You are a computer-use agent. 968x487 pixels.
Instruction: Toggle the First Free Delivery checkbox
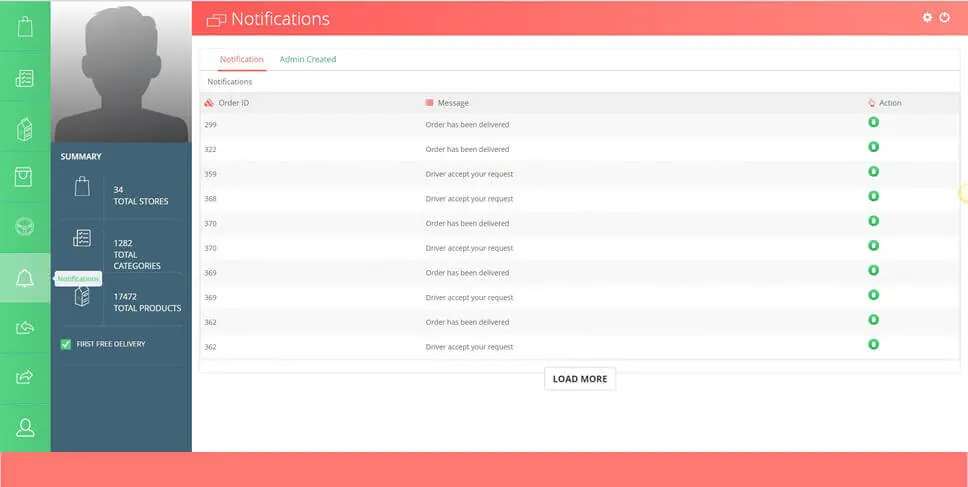pyautogui.click(x=66, y=344)
